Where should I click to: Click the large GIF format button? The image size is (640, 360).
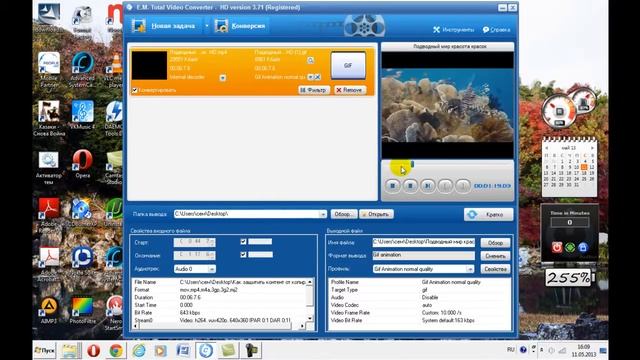[x=348, y=65]
